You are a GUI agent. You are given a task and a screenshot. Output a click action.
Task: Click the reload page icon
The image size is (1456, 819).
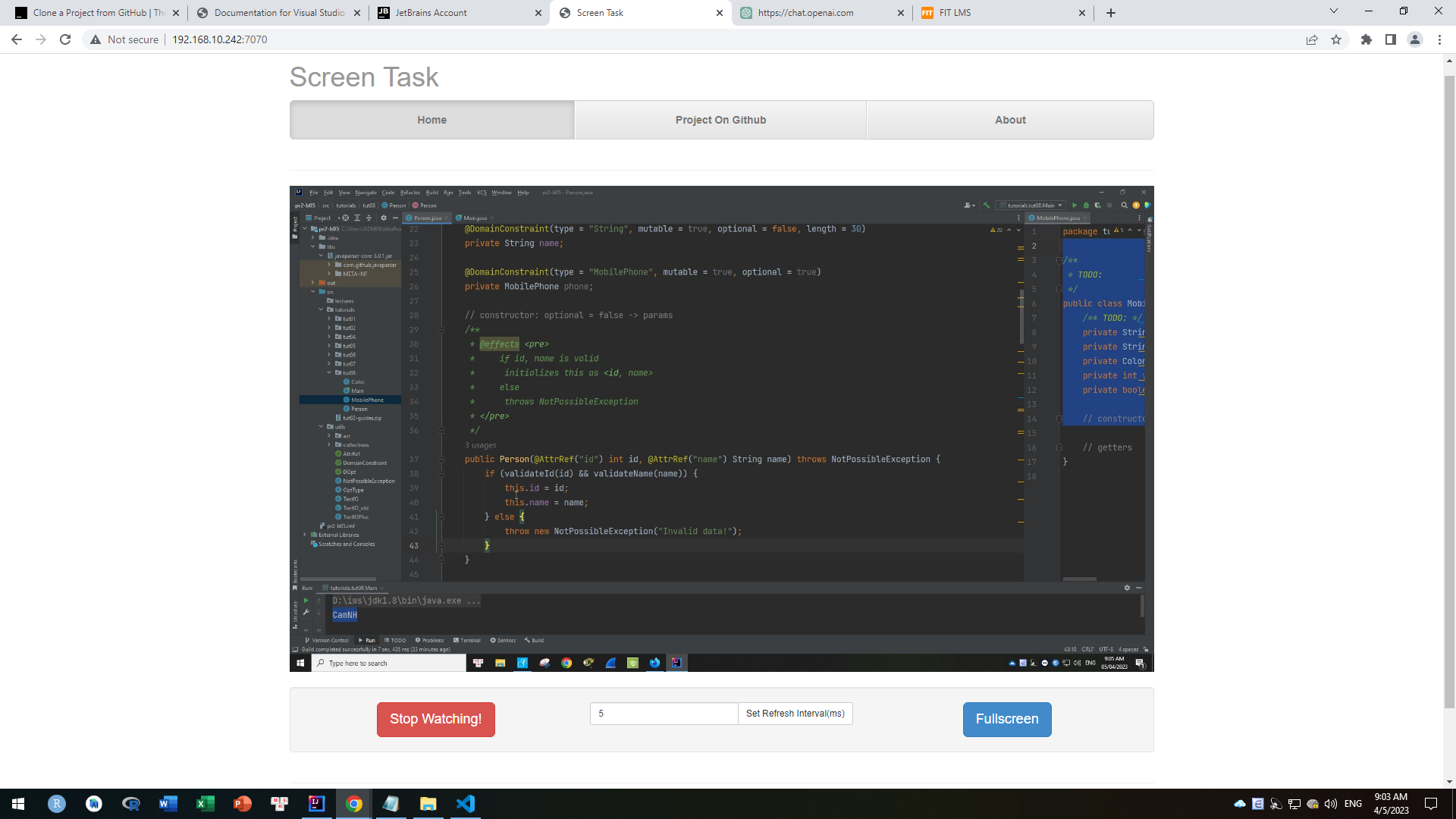click(65, 39)
